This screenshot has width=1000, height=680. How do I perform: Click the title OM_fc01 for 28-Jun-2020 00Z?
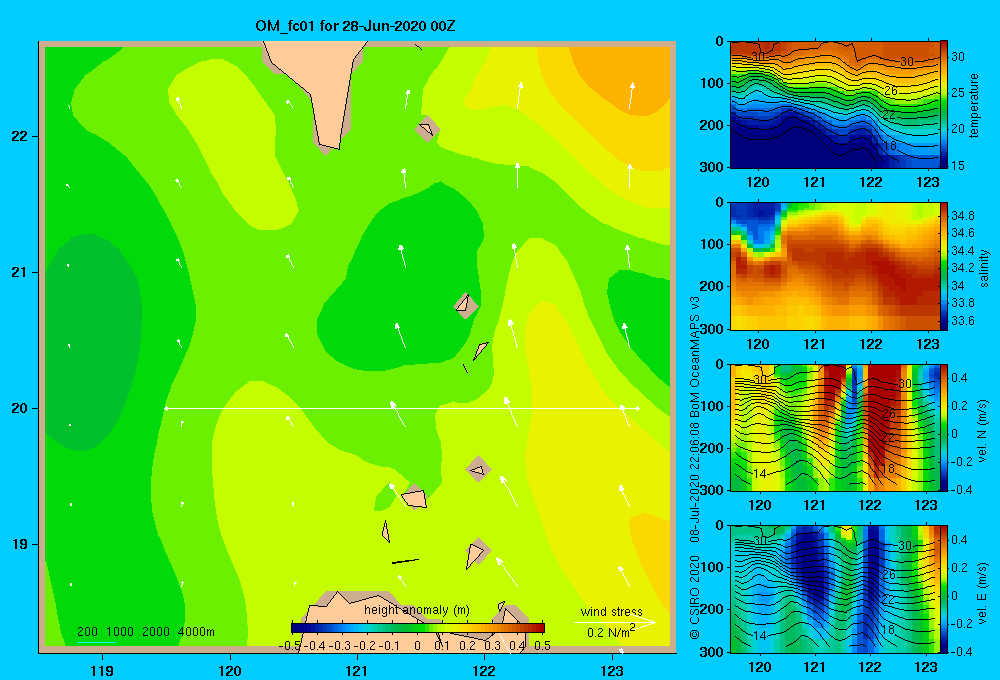click(x=355, y=26)
